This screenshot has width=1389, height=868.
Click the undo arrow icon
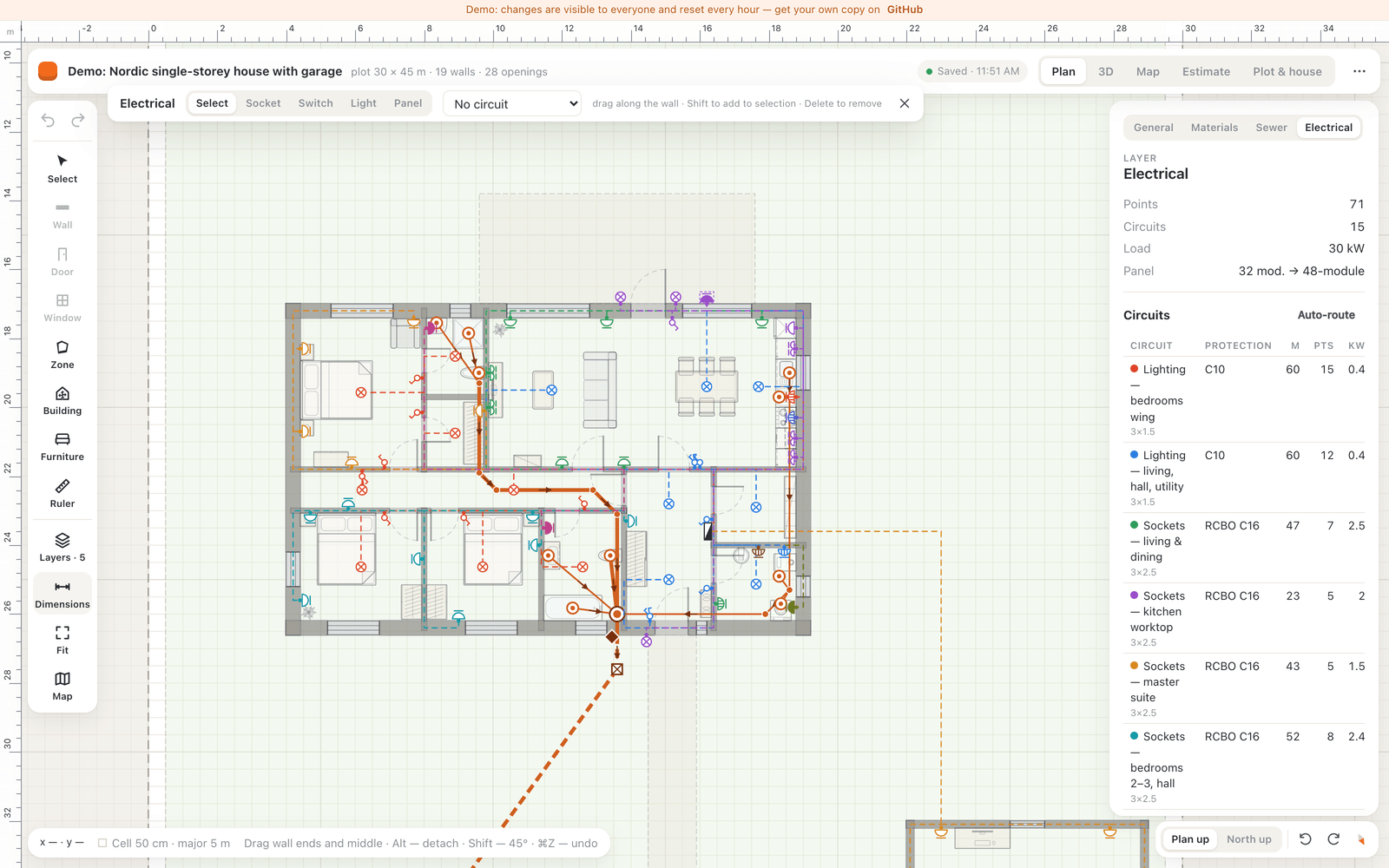48,121
